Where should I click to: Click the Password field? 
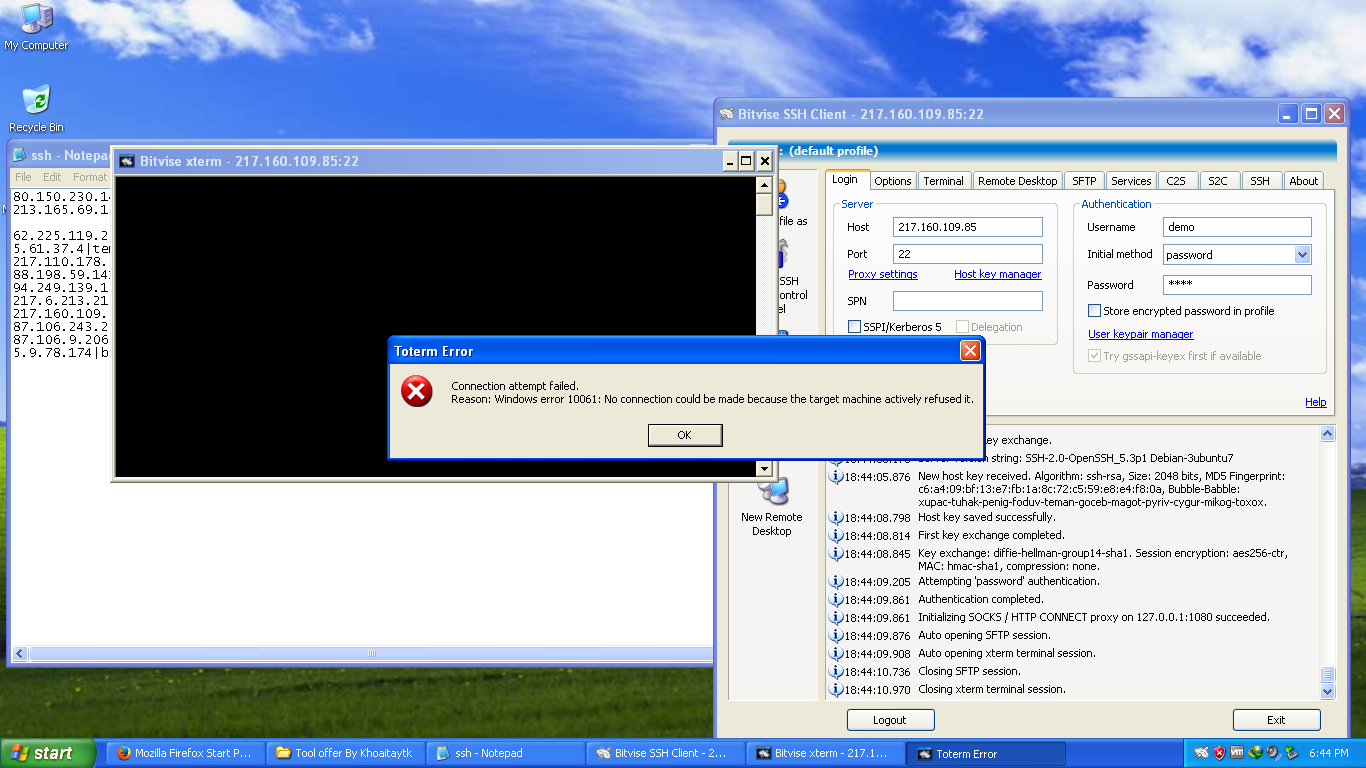tap(1237, 285)
